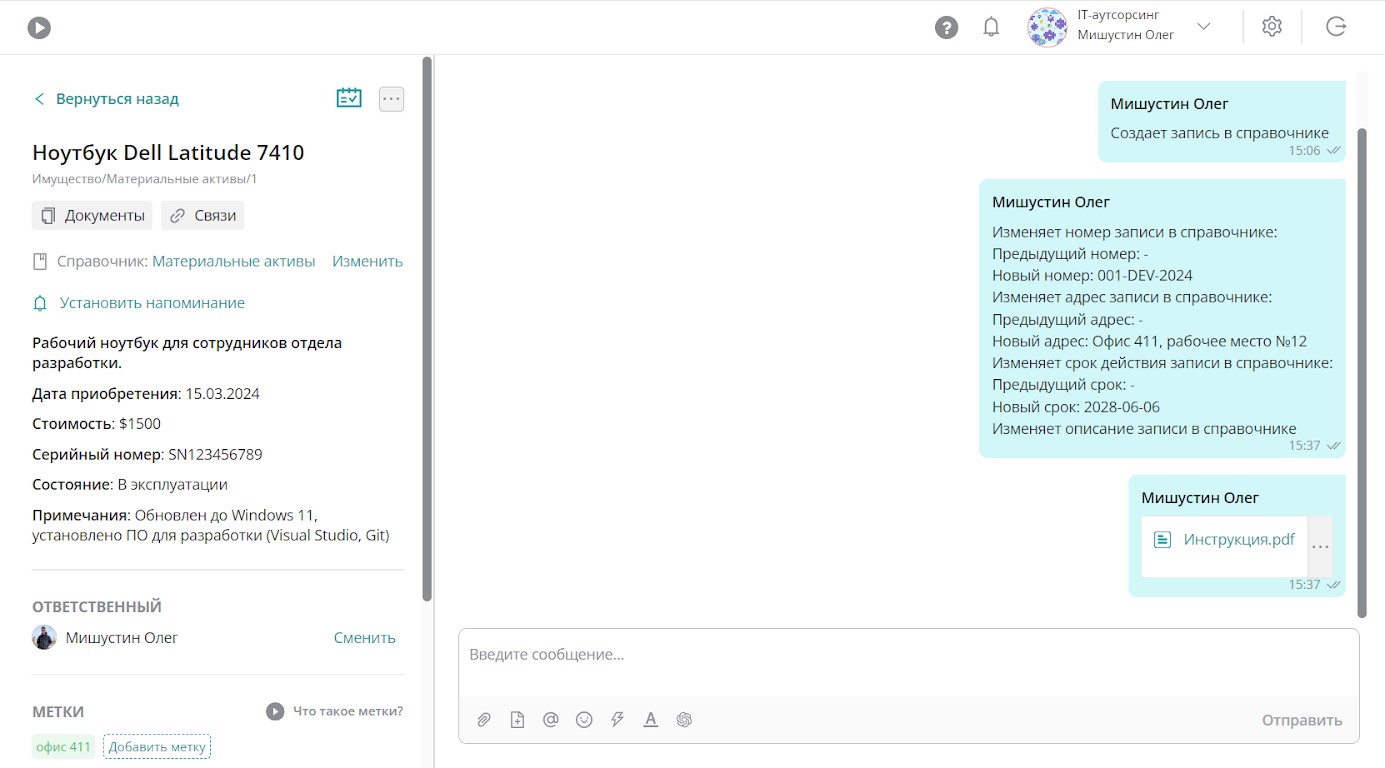Image resolution: width=1385 pixels, height=768 pixels.
Task: Open the calendar tasks icon
Action: [x=349, y=98]
